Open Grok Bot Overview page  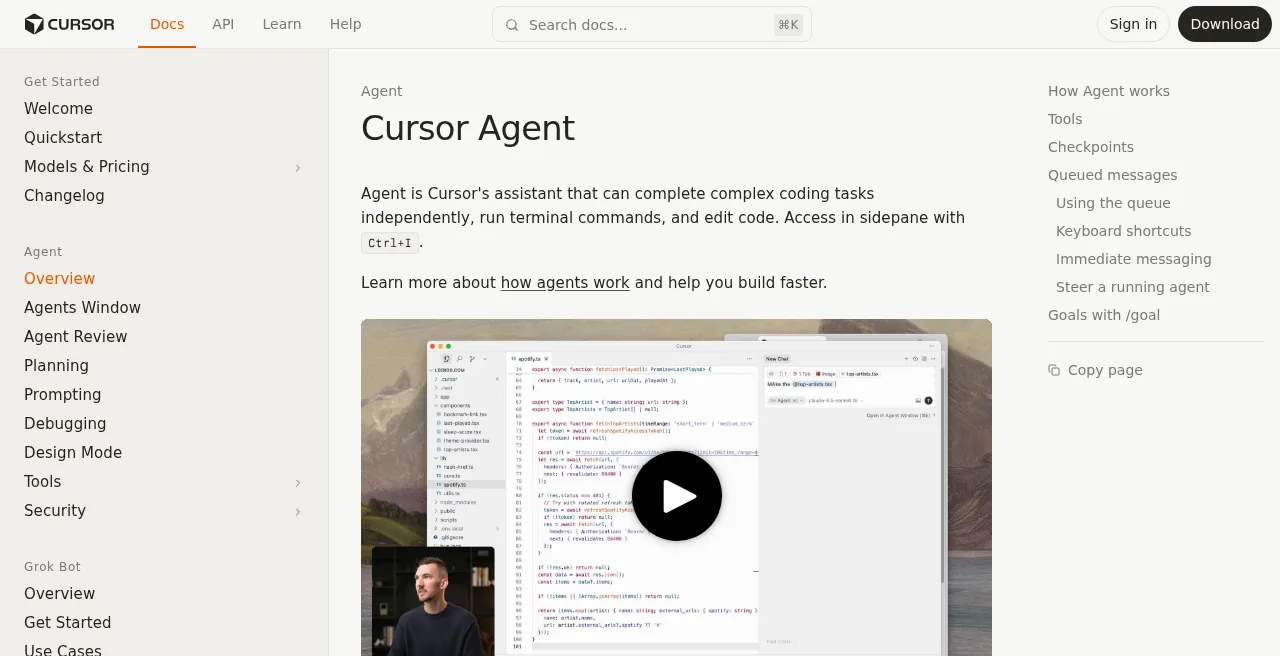60,594
